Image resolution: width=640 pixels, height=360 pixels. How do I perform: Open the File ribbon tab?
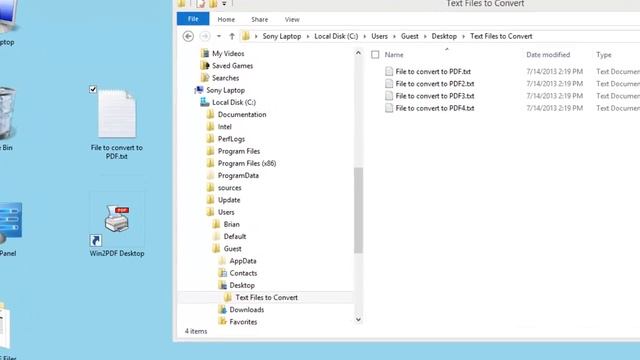(x=193, y=19)
